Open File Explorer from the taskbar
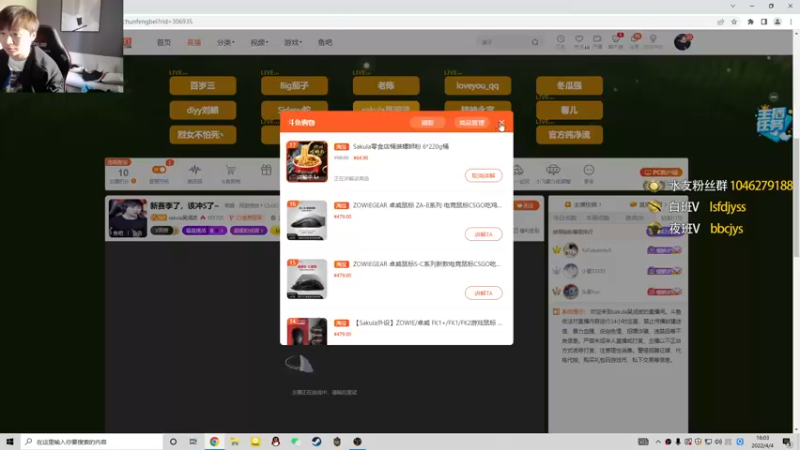This screenshot has height=450, width=800. (235, 442)
